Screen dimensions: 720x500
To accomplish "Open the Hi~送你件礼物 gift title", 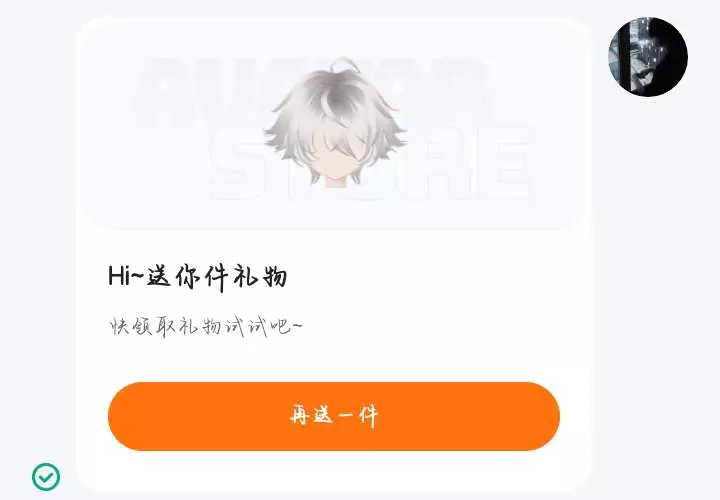I will tap(198, 277).
